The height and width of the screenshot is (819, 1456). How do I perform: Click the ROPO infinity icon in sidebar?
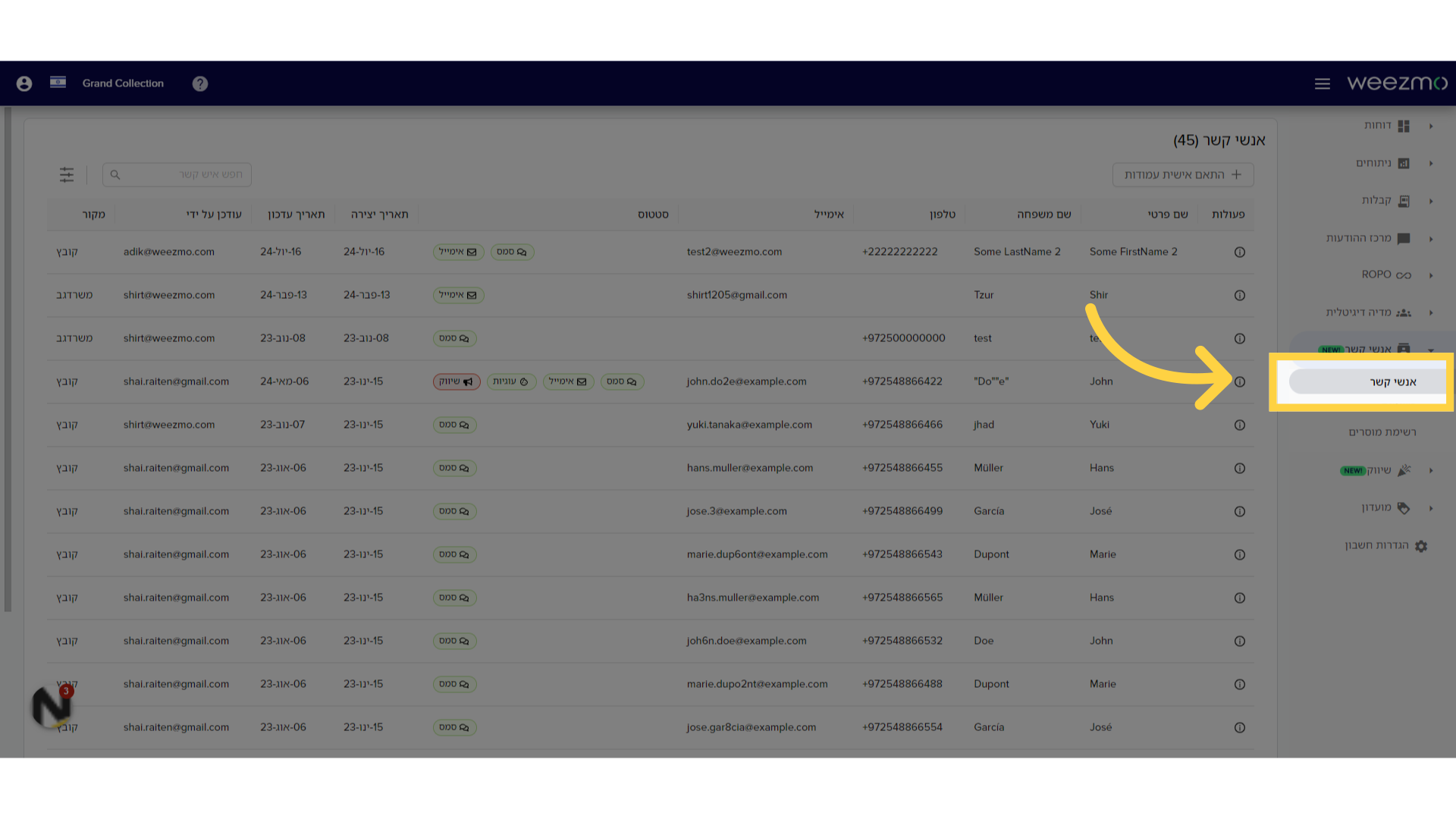[1404, 275]
